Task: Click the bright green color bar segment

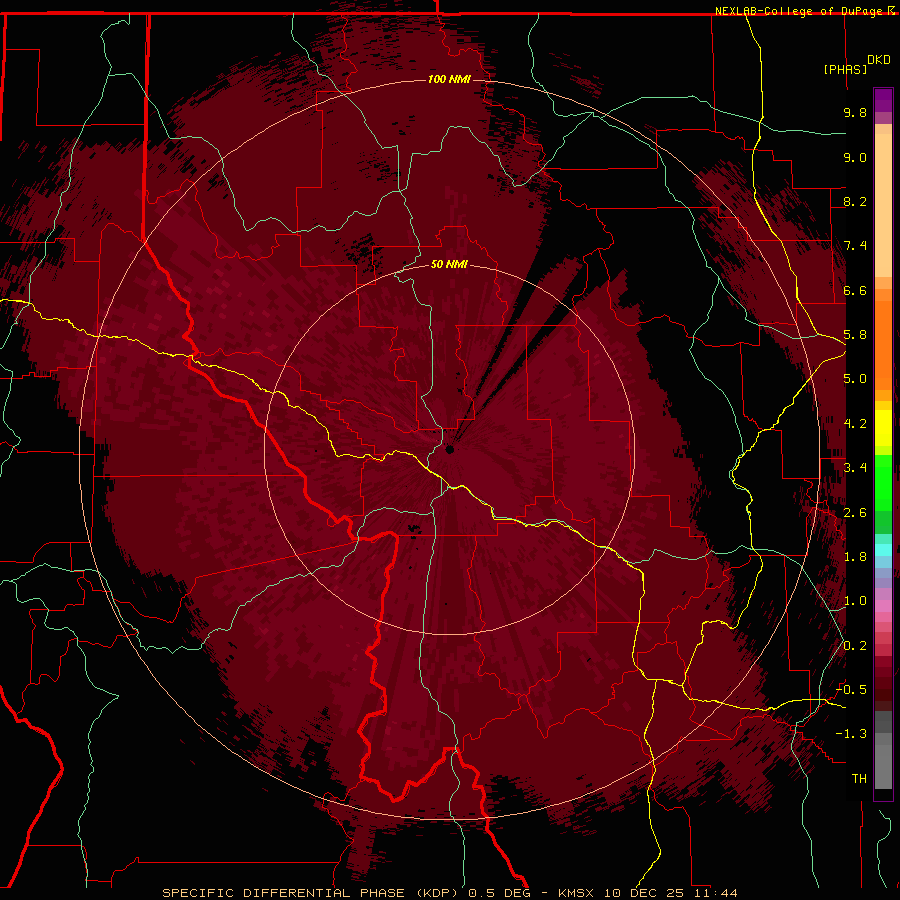Action: coord(883,482)
